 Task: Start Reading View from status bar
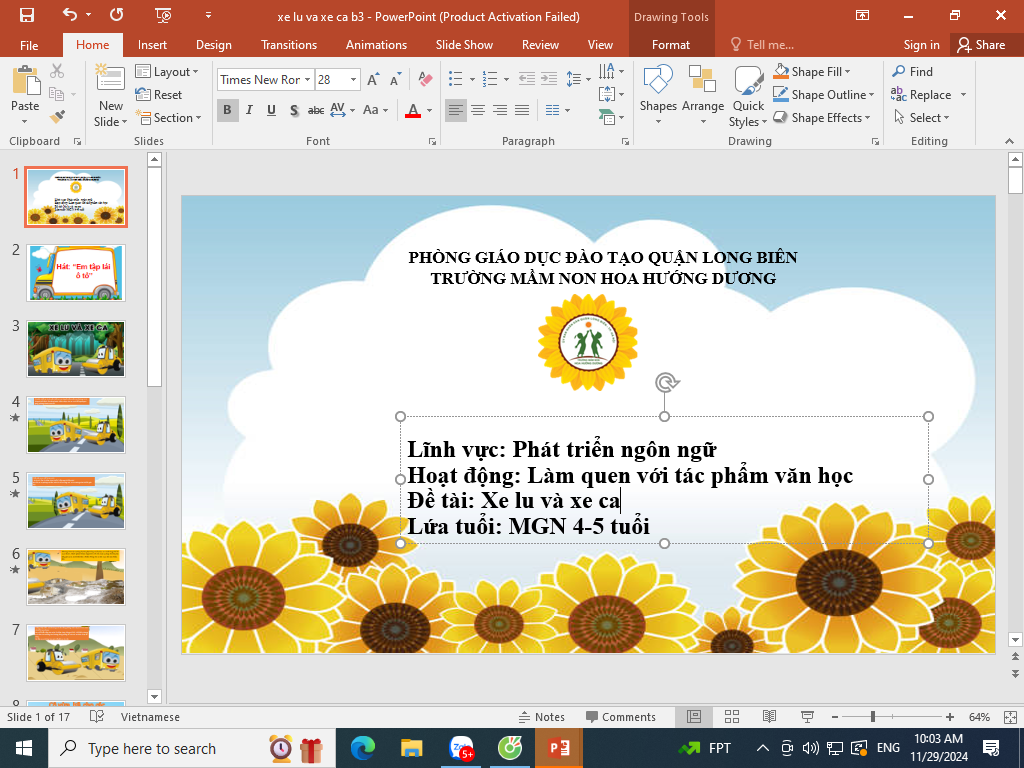click(769, 717)
